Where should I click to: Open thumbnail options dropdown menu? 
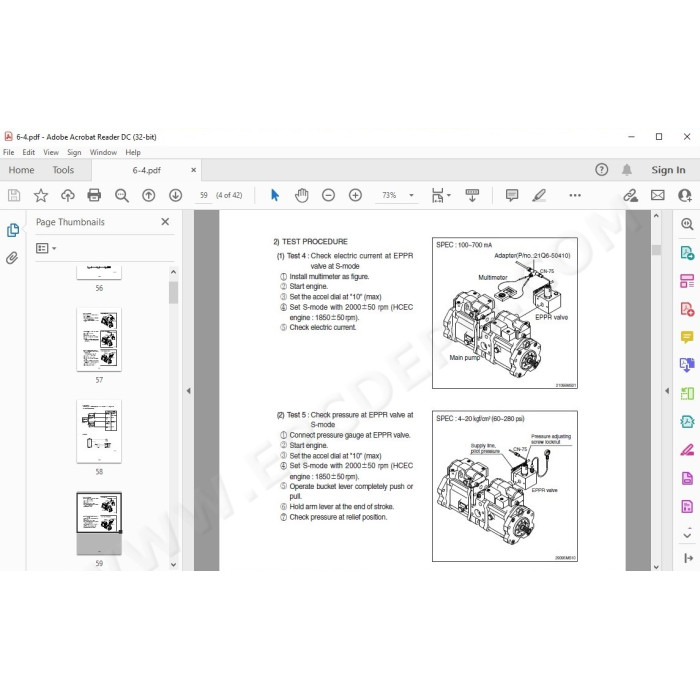46,248
